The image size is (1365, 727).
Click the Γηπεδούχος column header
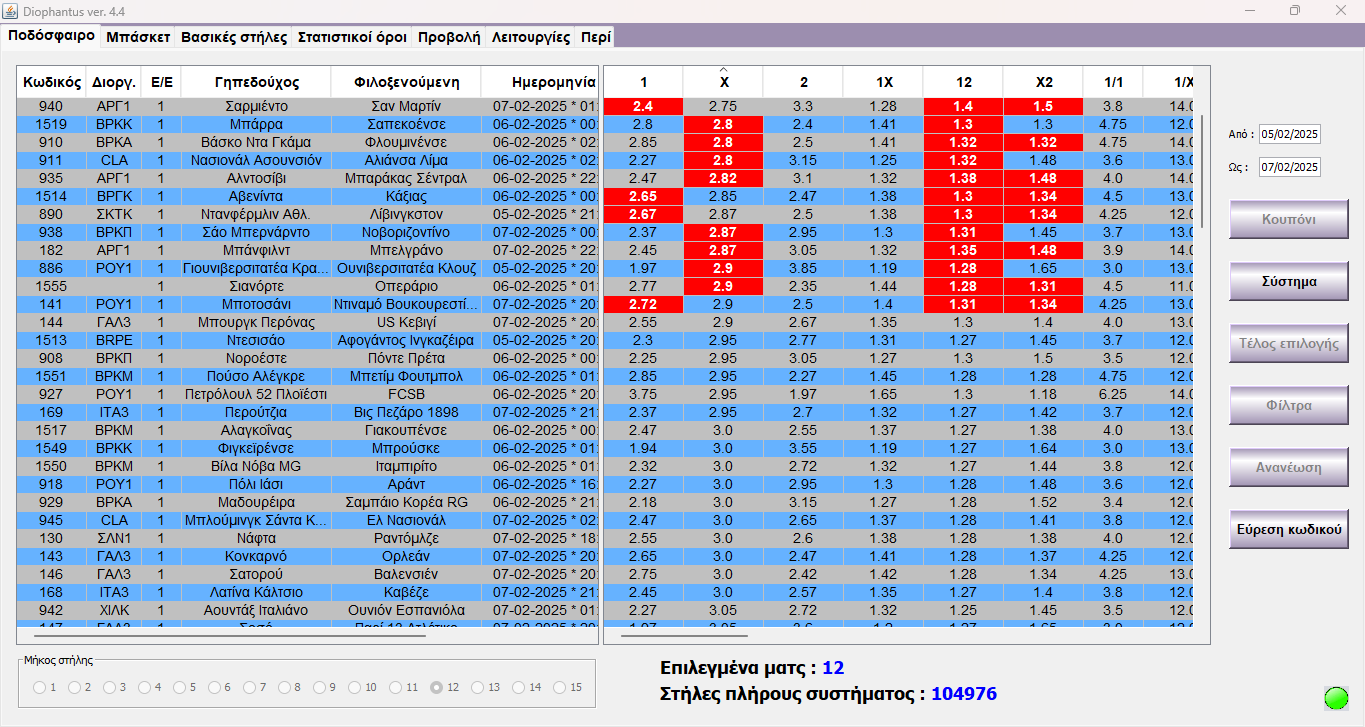pos(256,82)
